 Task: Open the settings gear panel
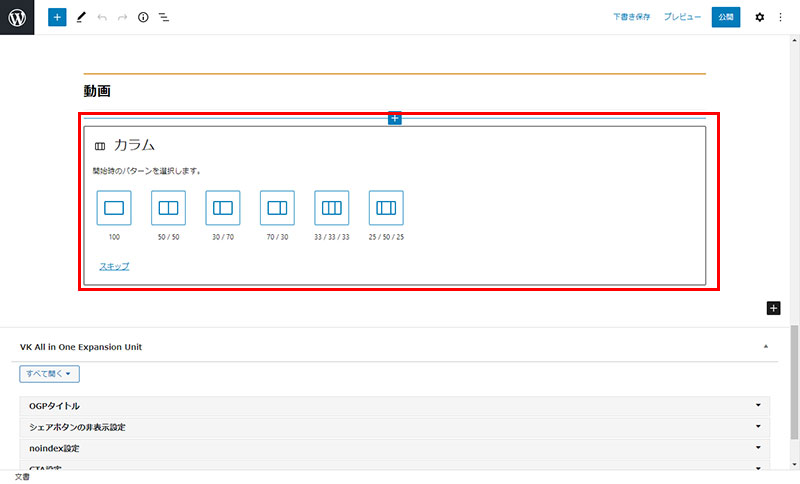pos(759,17)
